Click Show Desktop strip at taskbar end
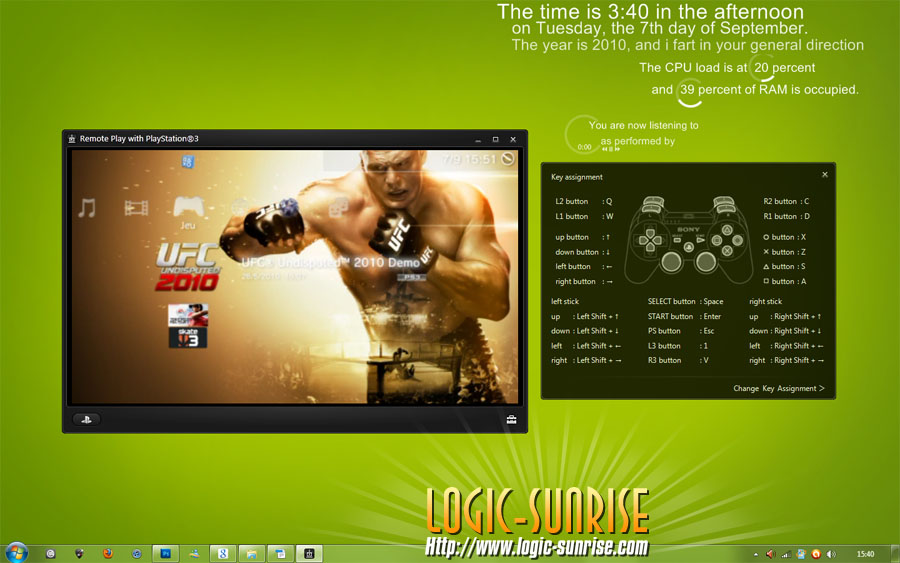 tap(895, 553)
